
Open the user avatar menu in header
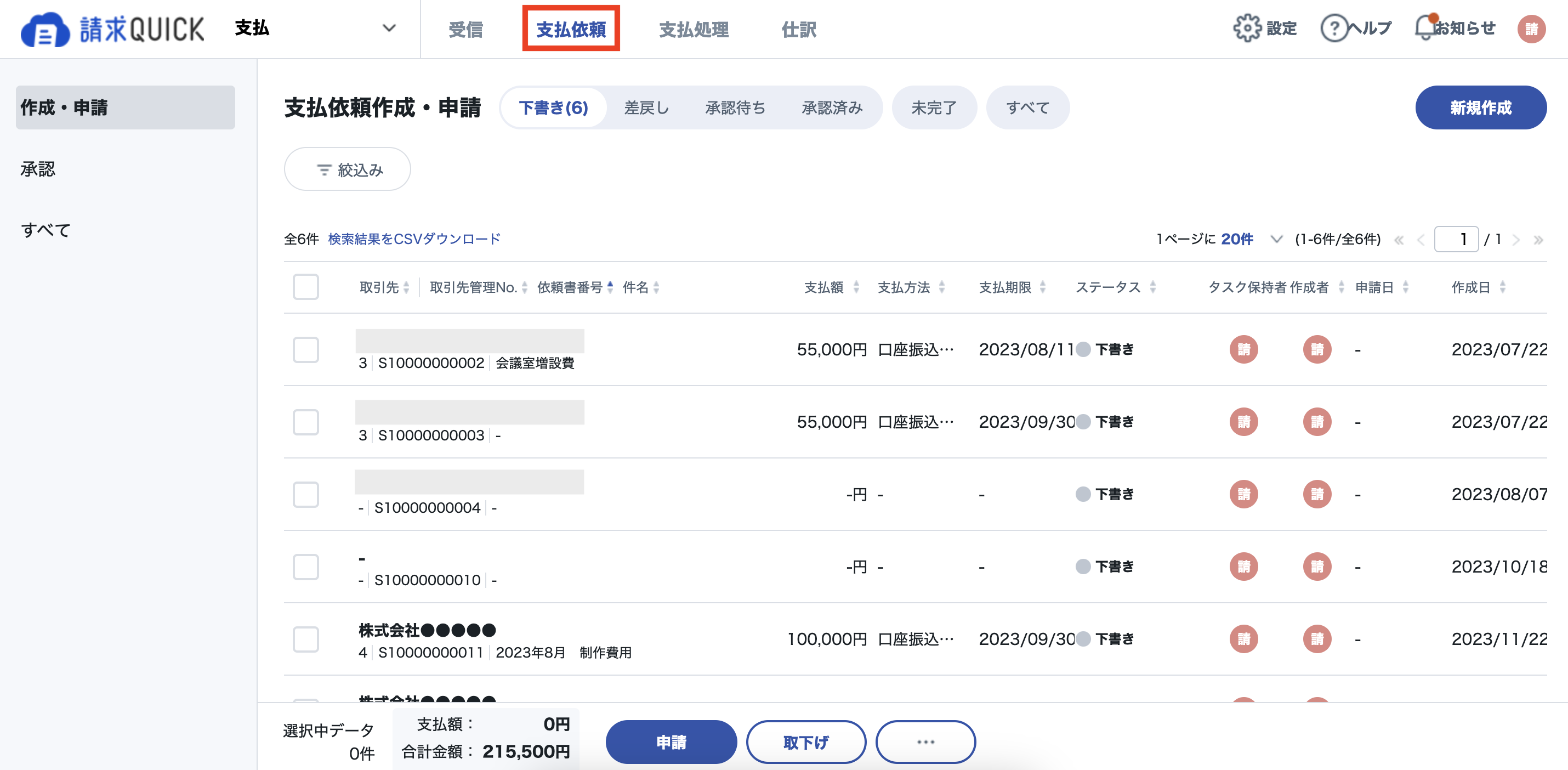pyautogui.click(x=1531, y=29)
